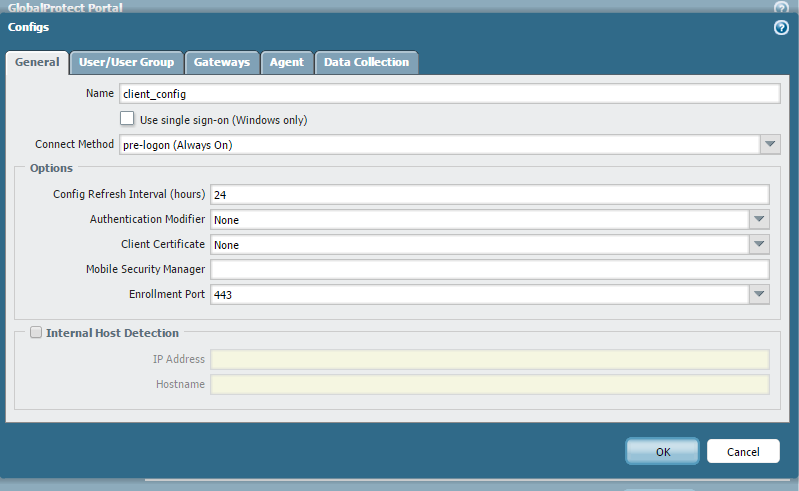Screen dimensions: 799x491
Task: Click the Name field containing client_config
Action: (x=449, y=94)
